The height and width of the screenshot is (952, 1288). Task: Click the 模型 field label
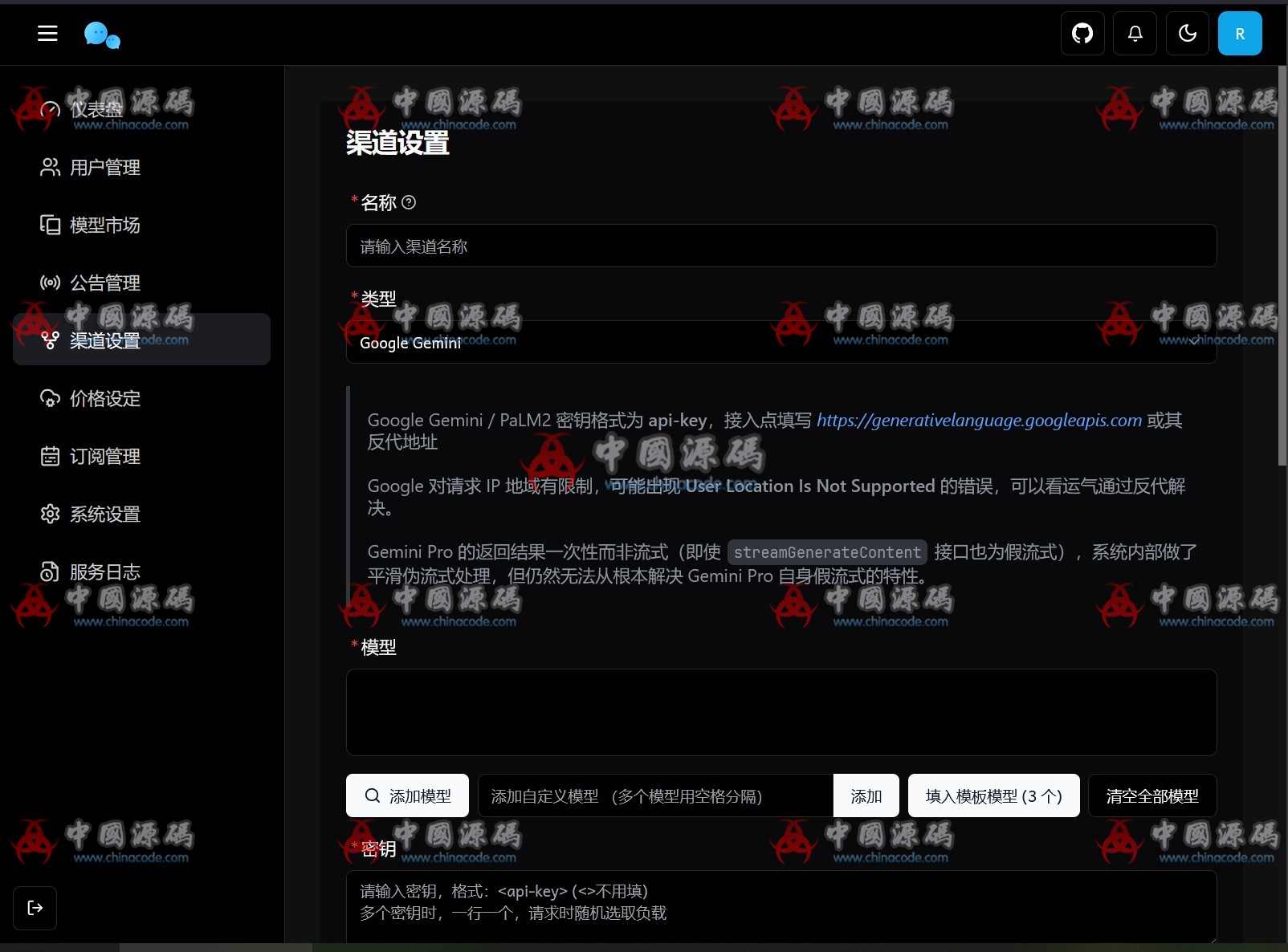[x=378, y=647]
